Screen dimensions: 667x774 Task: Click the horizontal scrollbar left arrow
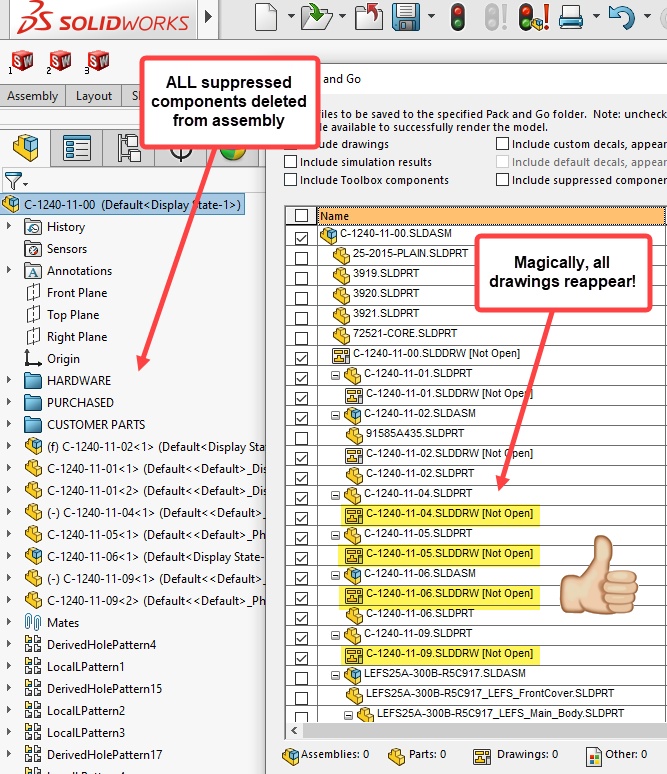(294, 730)
